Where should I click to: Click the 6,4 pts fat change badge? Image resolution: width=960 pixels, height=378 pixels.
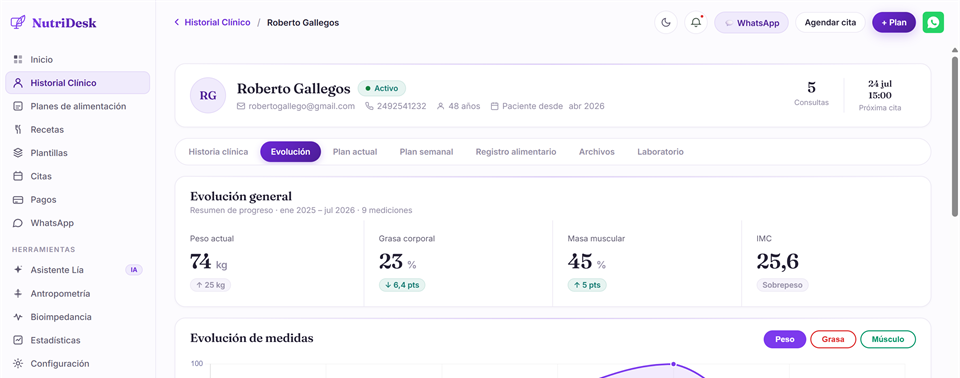coord(402,285)
